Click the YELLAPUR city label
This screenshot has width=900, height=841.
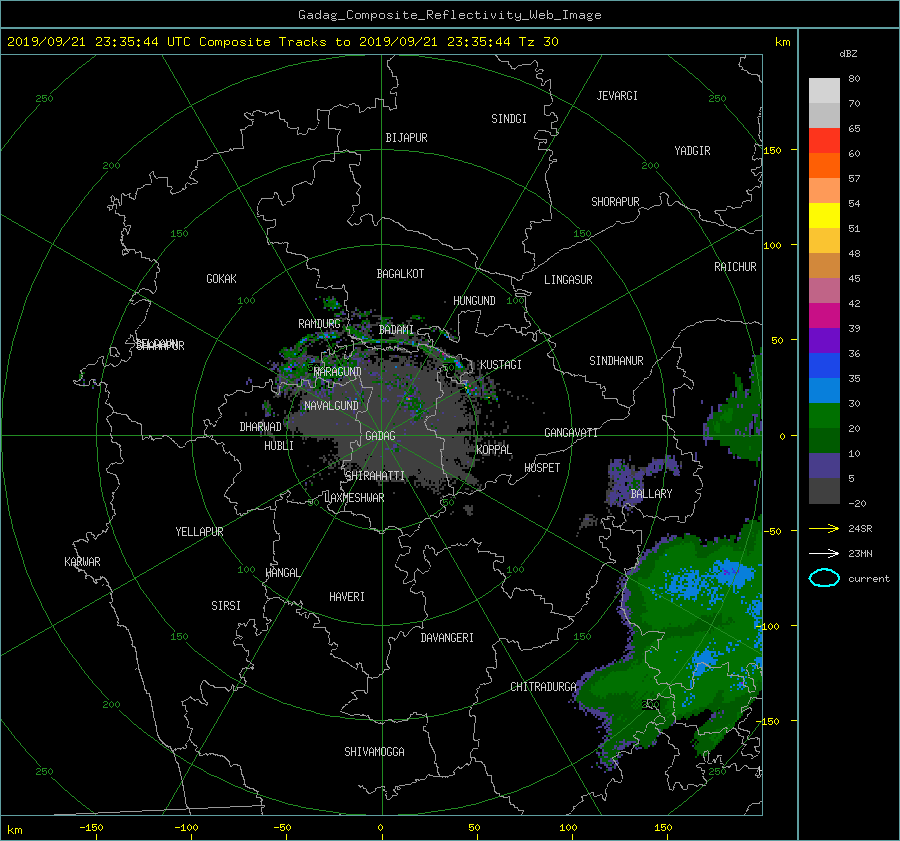[199, 532]
